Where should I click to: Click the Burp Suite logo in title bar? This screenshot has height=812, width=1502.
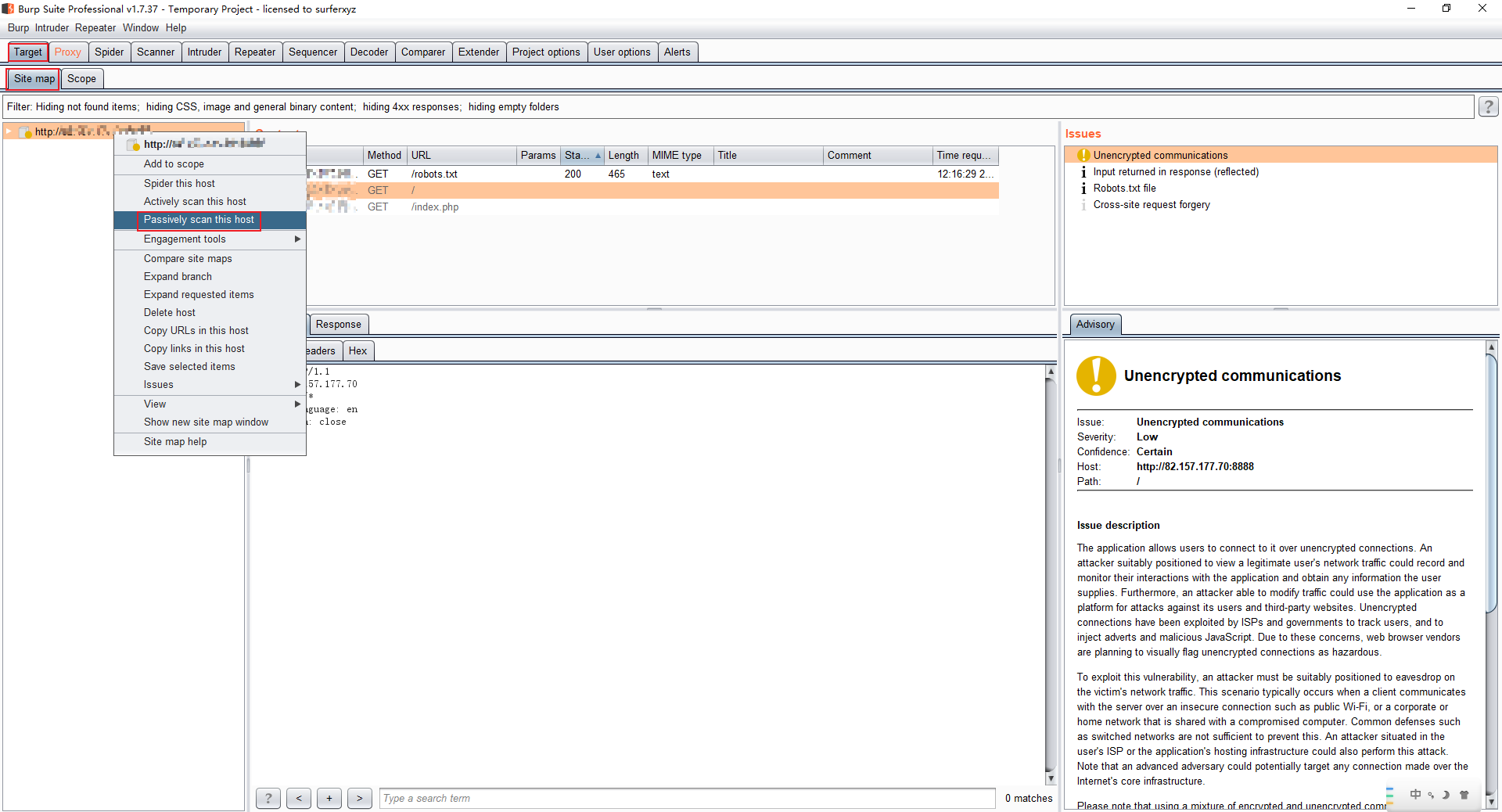pos(8,9)
